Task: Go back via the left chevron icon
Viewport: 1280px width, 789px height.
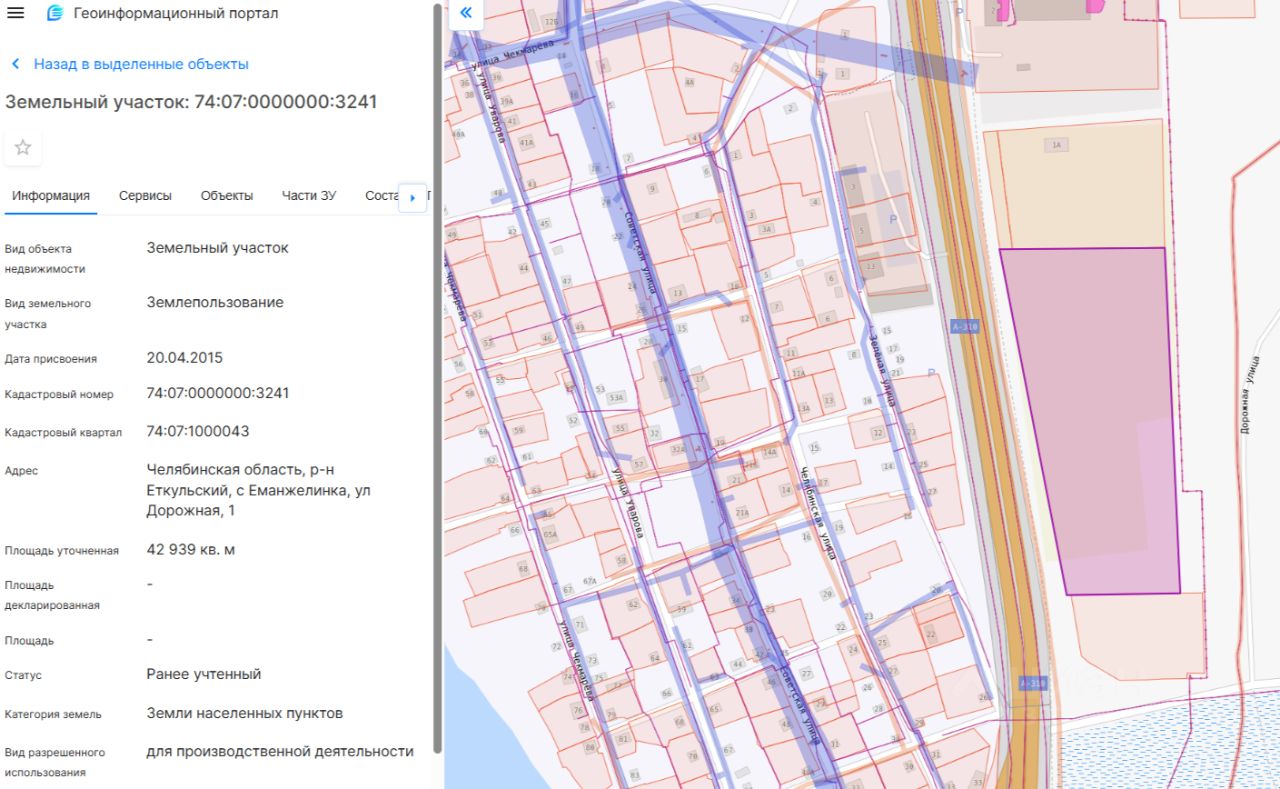Action: (x=15, y=64)
